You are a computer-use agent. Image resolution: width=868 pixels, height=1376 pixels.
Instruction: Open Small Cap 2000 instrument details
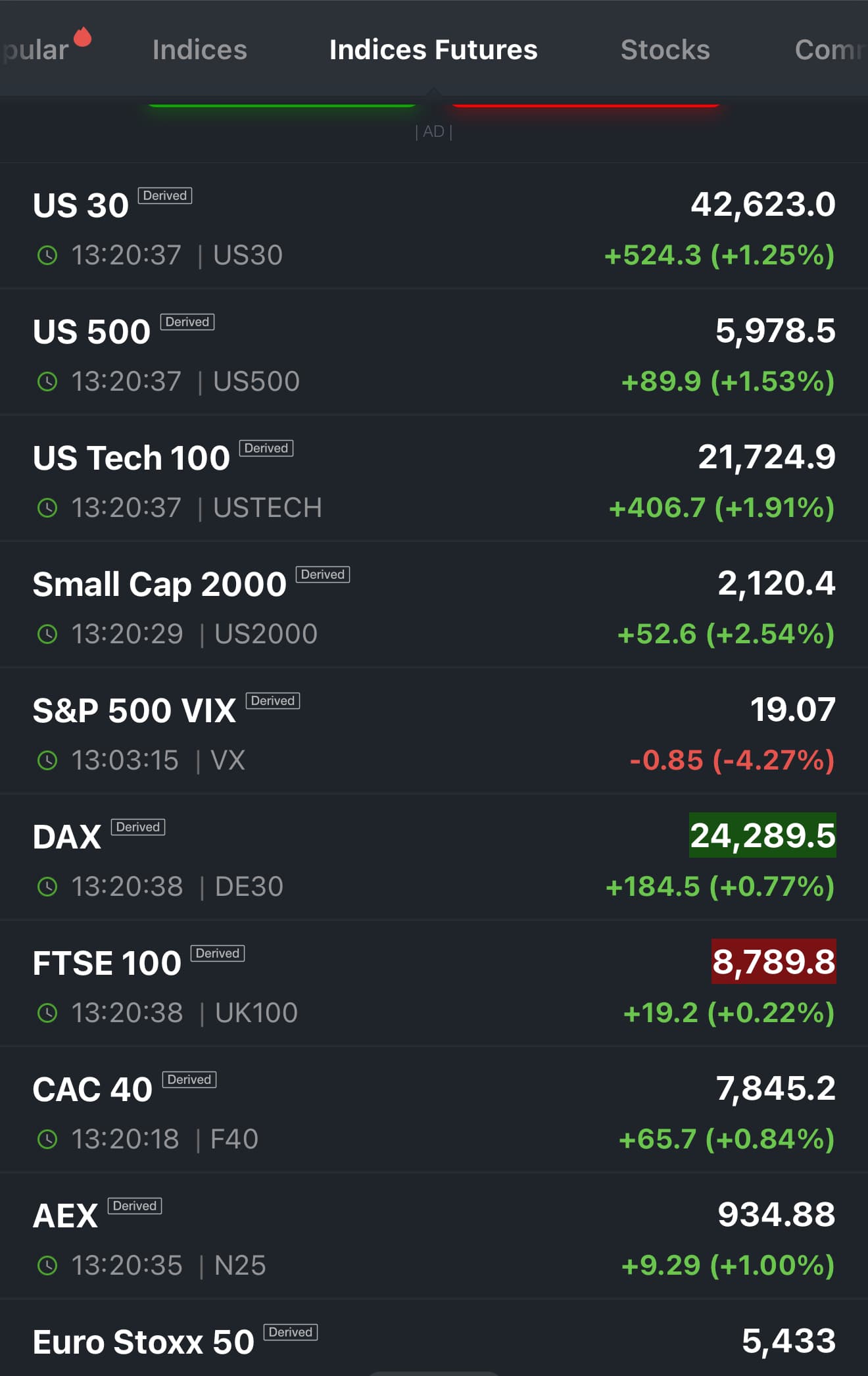(160, 584)
